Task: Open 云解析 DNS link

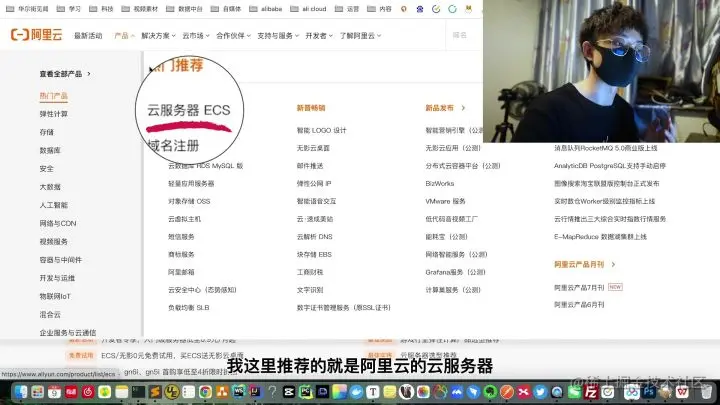Action: (x=314, y=236)
